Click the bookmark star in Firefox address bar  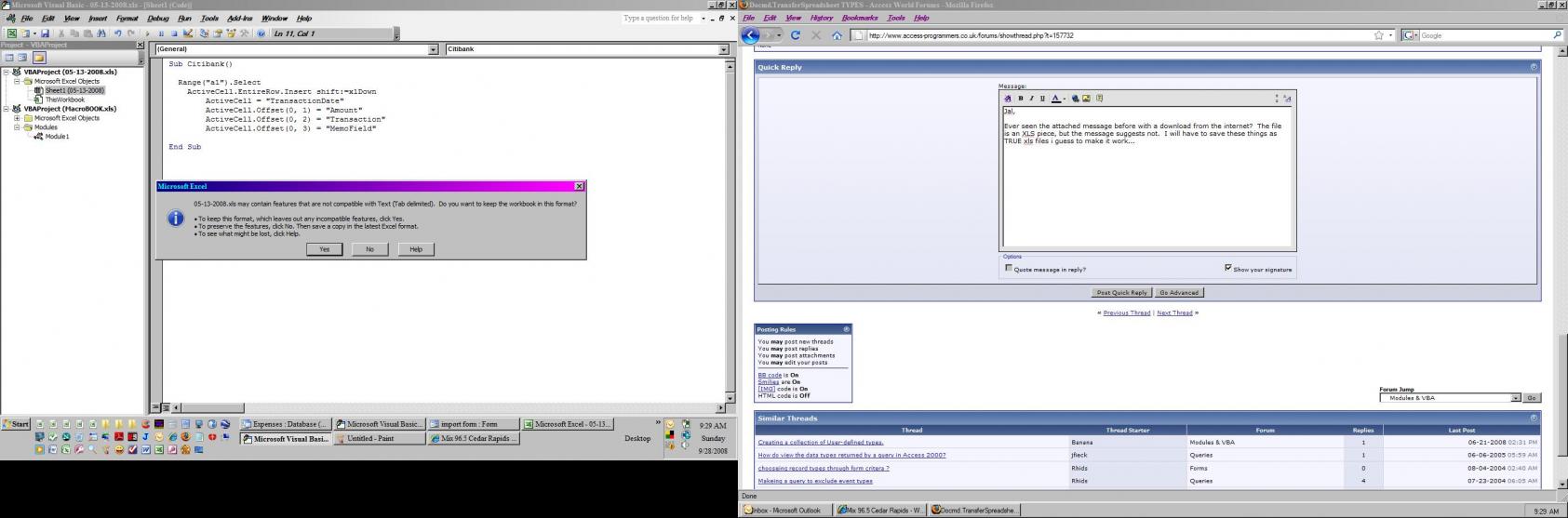click(x=1378, y=35)
